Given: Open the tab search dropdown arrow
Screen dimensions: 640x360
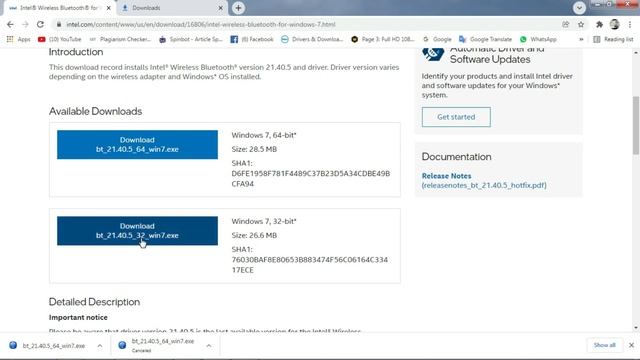Looking at the screenshot, I should pyautogui.click(x=579, y=8).
